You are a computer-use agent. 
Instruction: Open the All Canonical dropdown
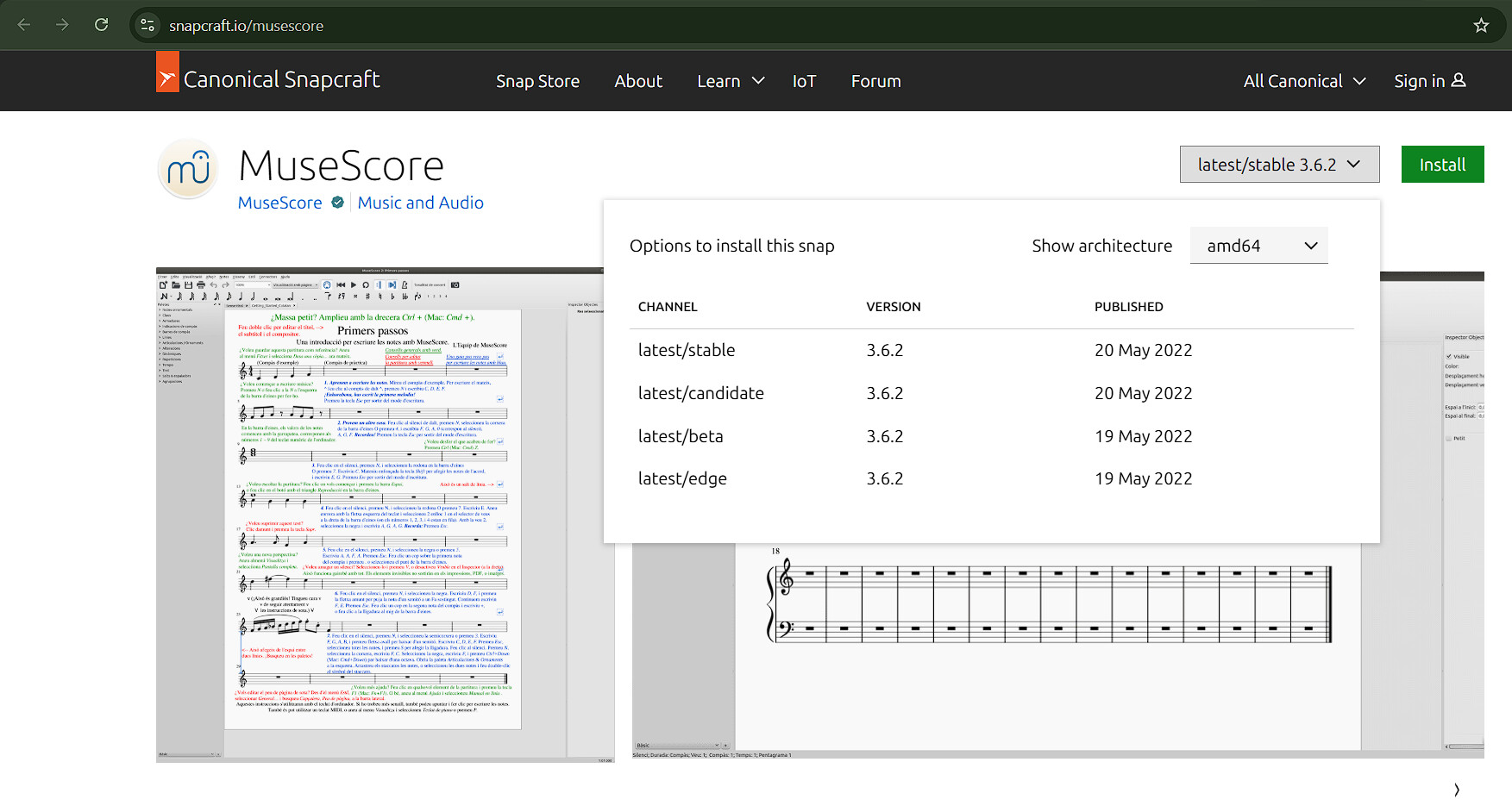coord(1303,81)
